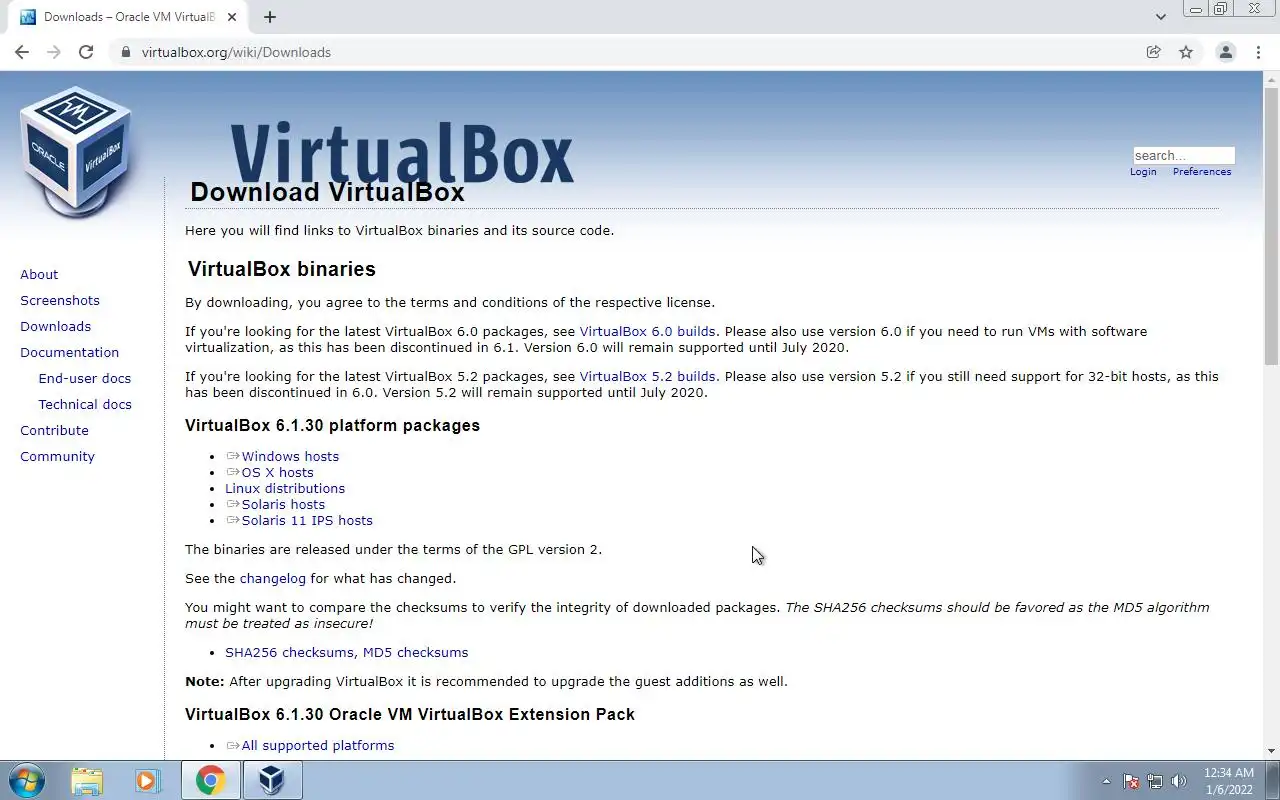Image resolution: width=1280 pixels, height=800 pixels.
Task: Download the OS X hosts package
Action: [277, 472]
